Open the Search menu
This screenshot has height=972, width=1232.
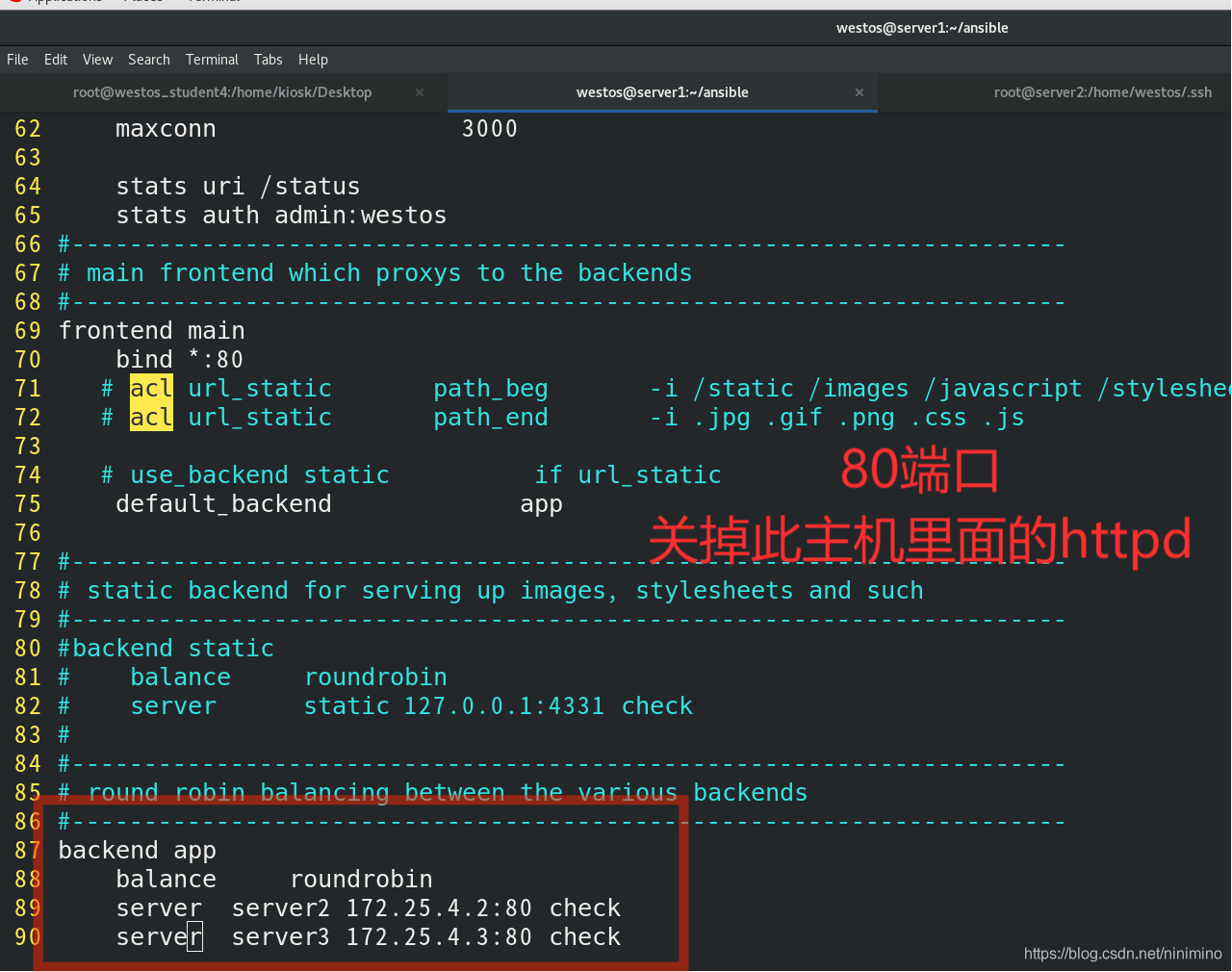(149, 60)
